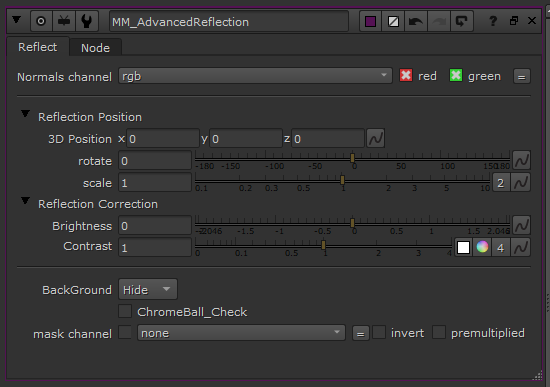Collapse the Reflection Position group
The image size is (550, 387).
click(x=25, y=114)
